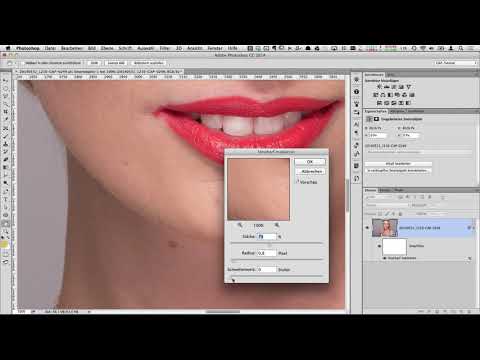The image size is (480, 360).
Task: Toggle the Vorschau checkbox in dialog
Action: [298, 182]
